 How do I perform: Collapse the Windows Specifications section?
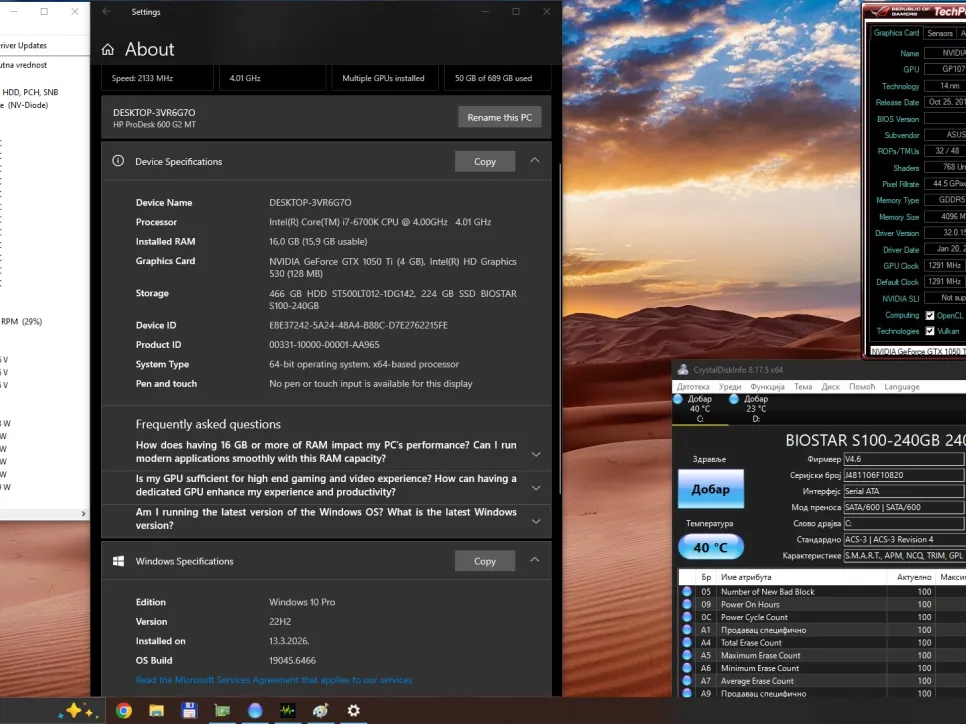coord(535,561)
